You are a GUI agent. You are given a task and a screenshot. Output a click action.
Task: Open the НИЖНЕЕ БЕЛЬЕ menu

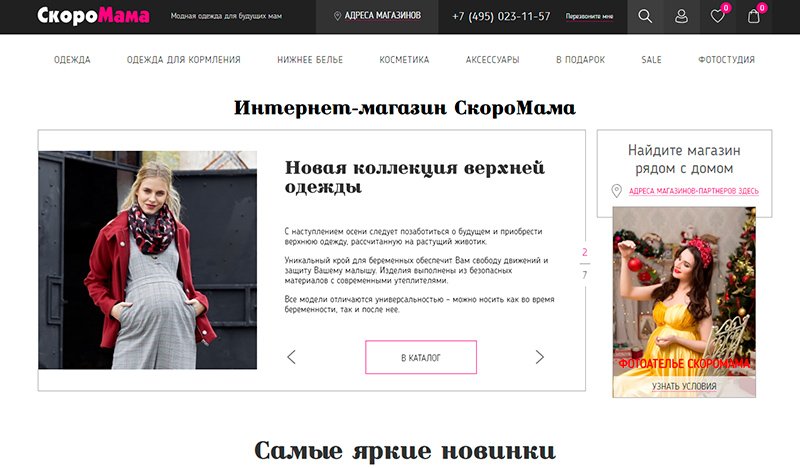point(310,60)
